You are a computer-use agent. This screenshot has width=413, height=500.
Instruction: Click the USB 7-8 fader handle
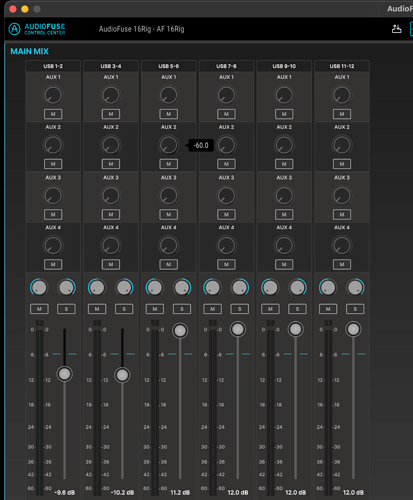point(238,329)
